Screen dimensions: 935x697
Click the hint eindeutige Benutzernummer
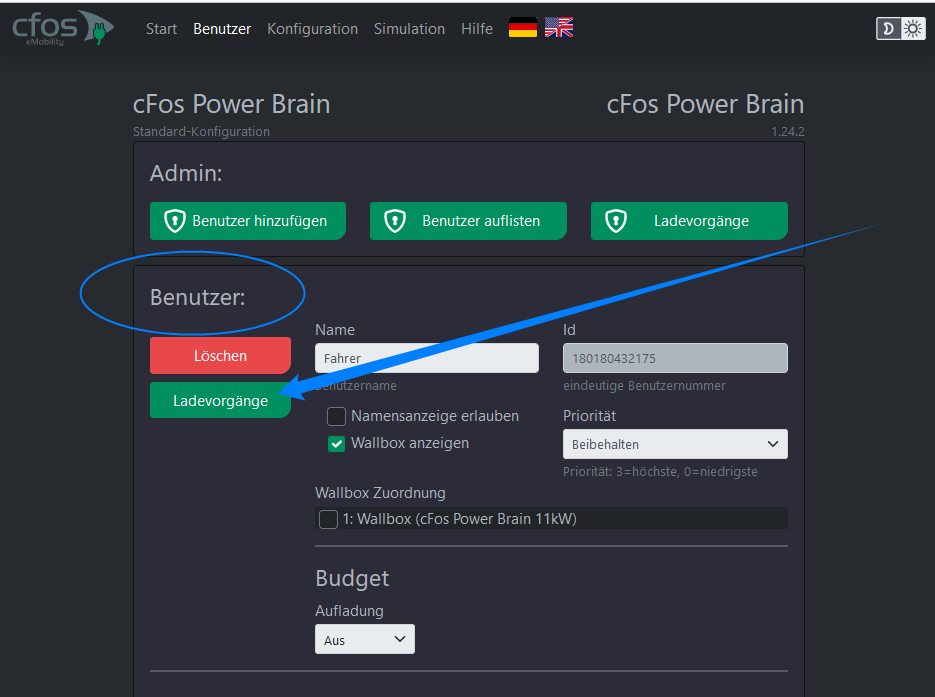point(644,386)
